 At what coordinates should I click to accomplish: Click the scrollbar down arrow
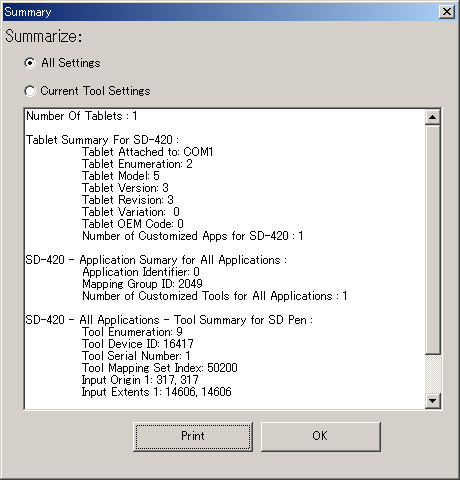point(433,400)
